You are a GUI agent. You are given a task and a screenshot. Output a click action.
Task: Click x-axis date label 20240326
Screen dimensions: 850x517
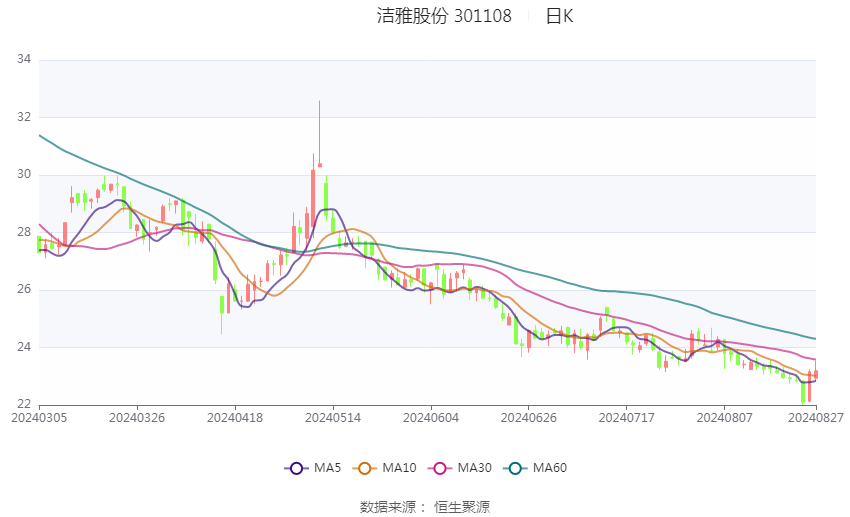click(x=137, y=418)
